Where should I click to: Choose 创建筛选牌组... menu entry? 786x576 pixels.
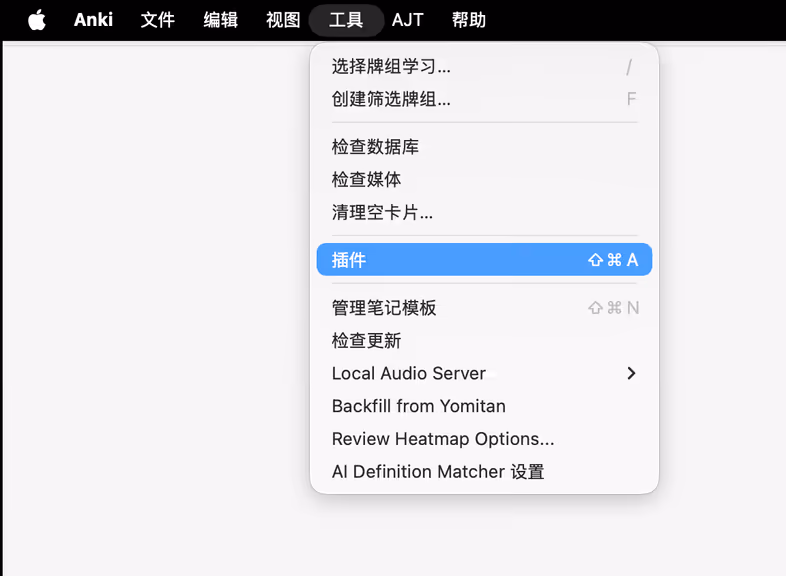click(x=484, y=99)
